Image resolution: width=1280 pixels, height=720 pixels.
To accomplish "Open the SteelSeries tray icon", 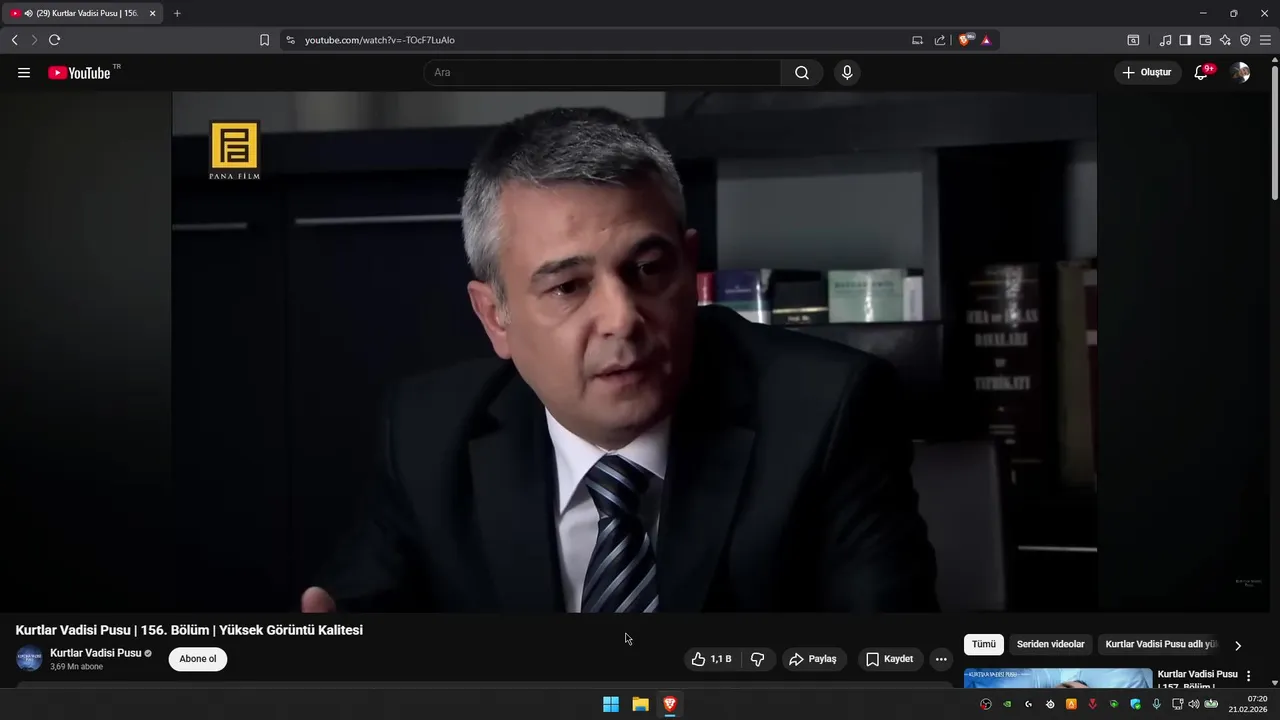I will click(x=1050, y=704).
